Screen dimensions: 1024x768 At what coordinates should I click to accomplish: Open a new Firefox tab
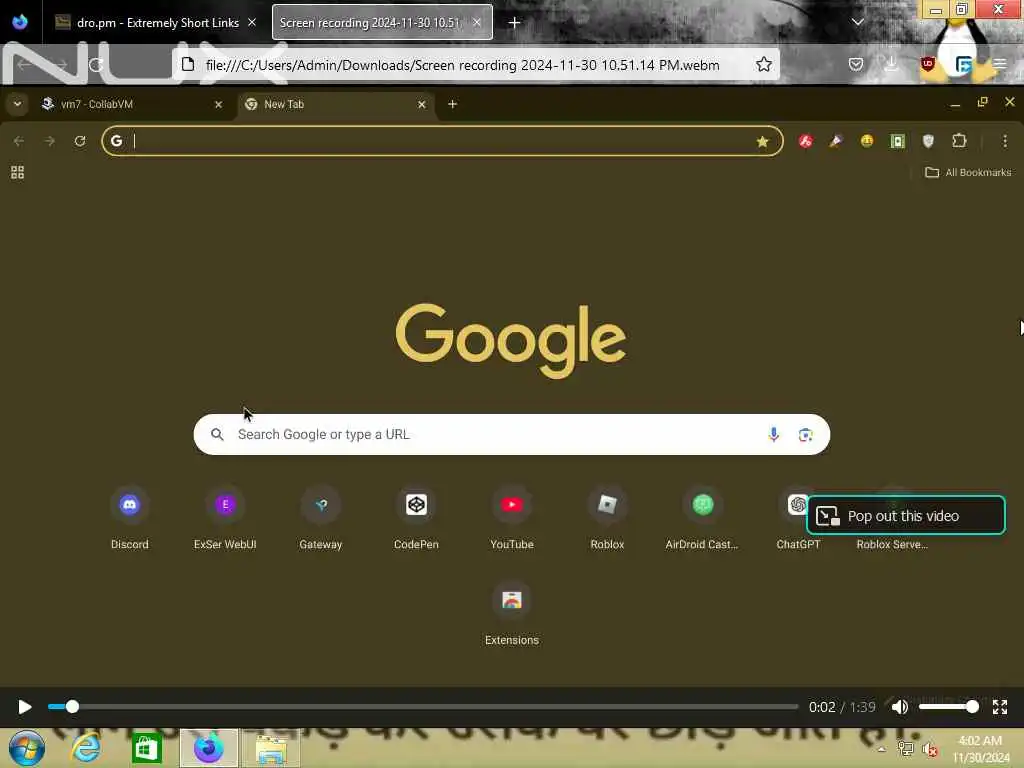click(515, 23)
